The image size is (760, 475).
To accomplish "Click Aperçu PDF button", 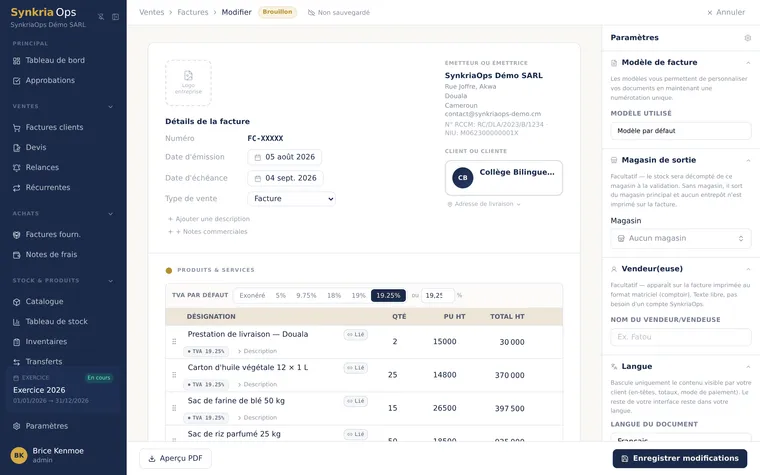I will click(x=175, y=459).
